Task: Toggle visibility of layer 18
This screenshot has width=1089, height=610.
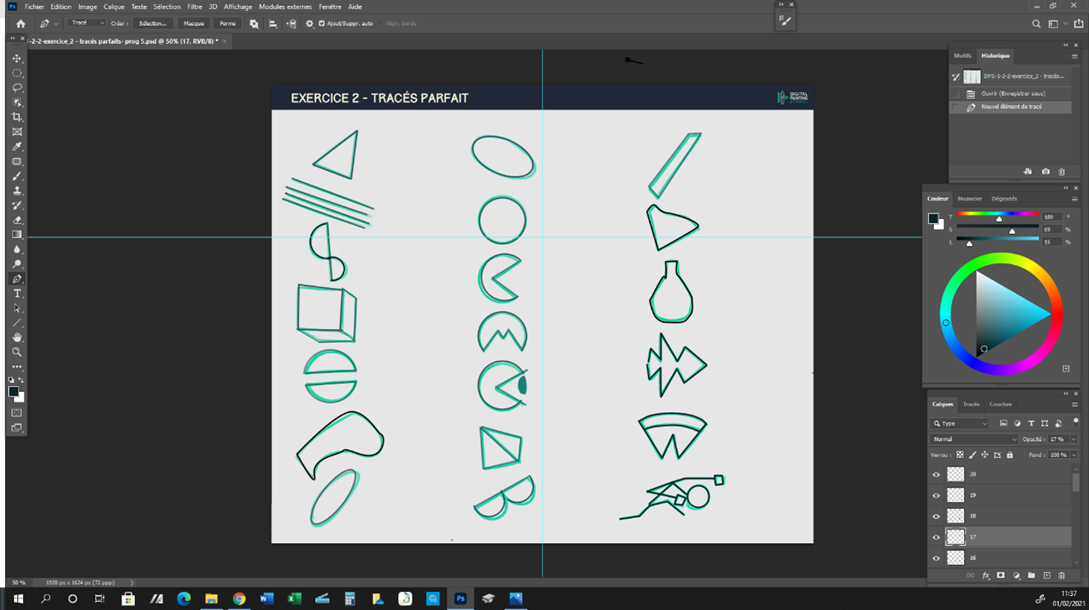Action: tap(936, 517)
